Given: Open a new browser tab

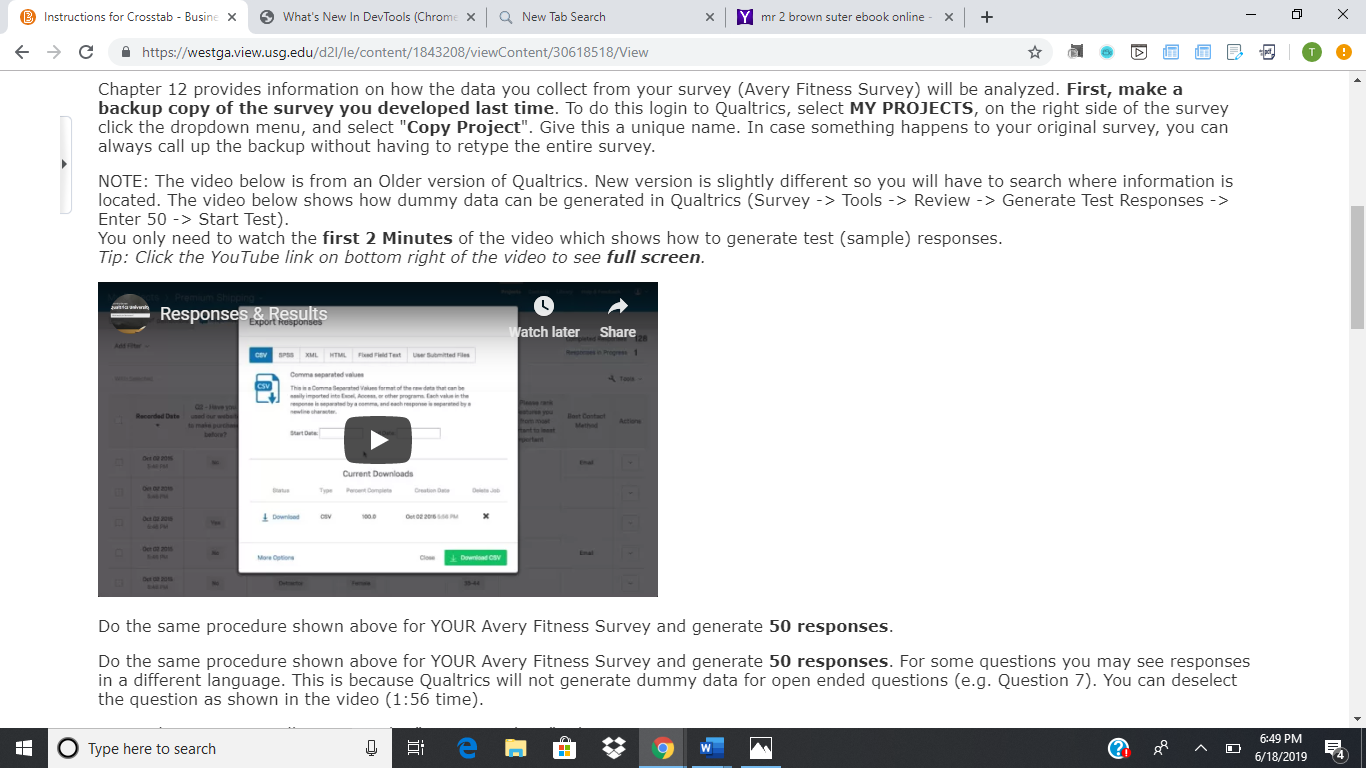Looking at the screenshot, I should coord(987,17).
